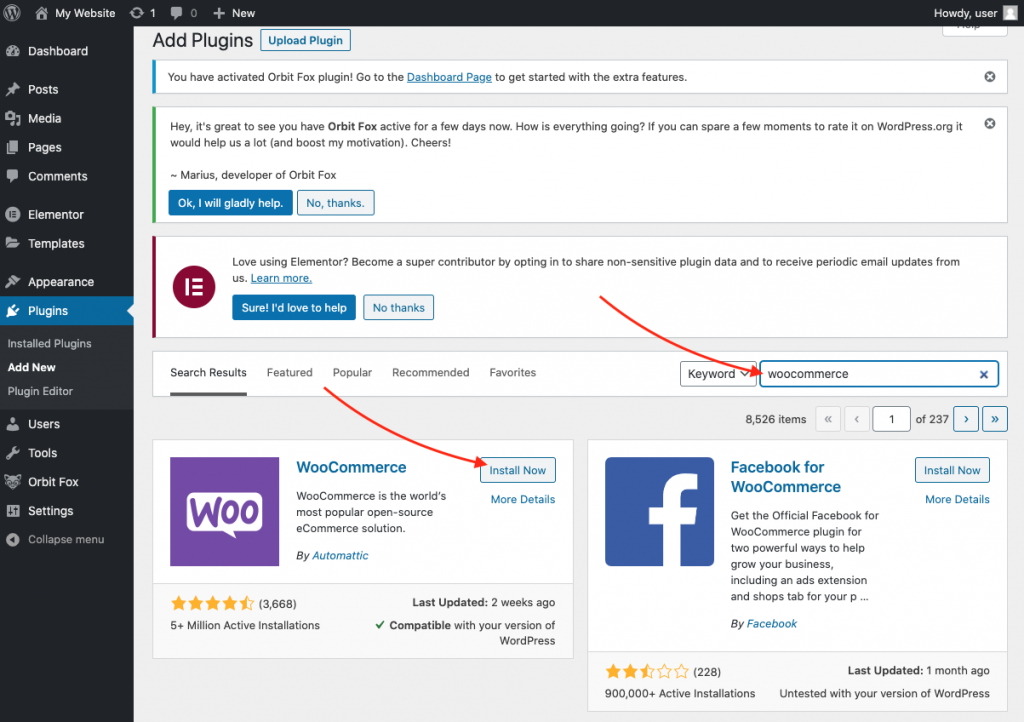The image size is (1024, 722).
Task: Switch to the Recommended tab
Action: click(x=430, y=373)
